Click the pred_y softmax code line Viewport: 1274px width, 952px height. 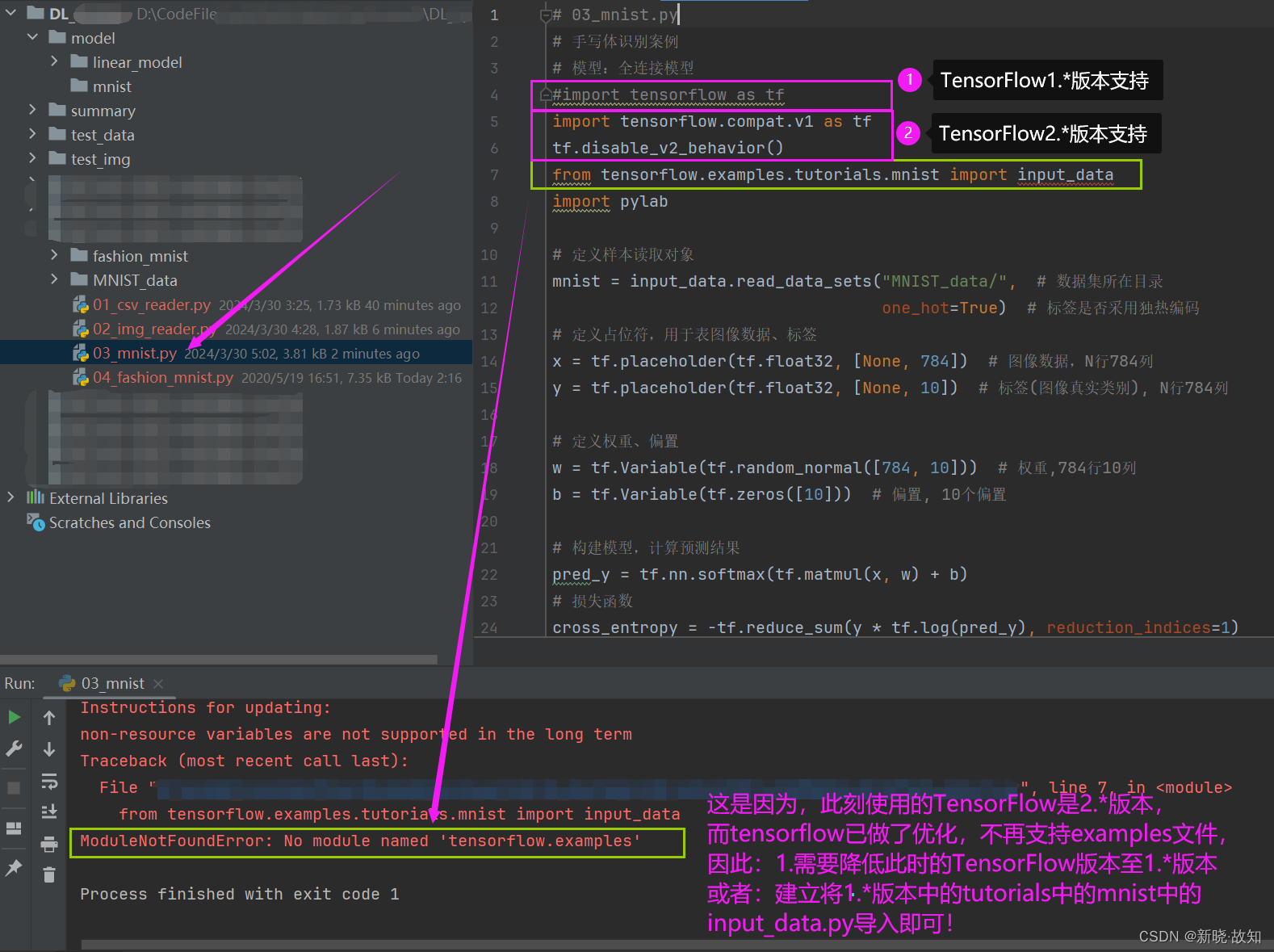[x=760, y=574]
